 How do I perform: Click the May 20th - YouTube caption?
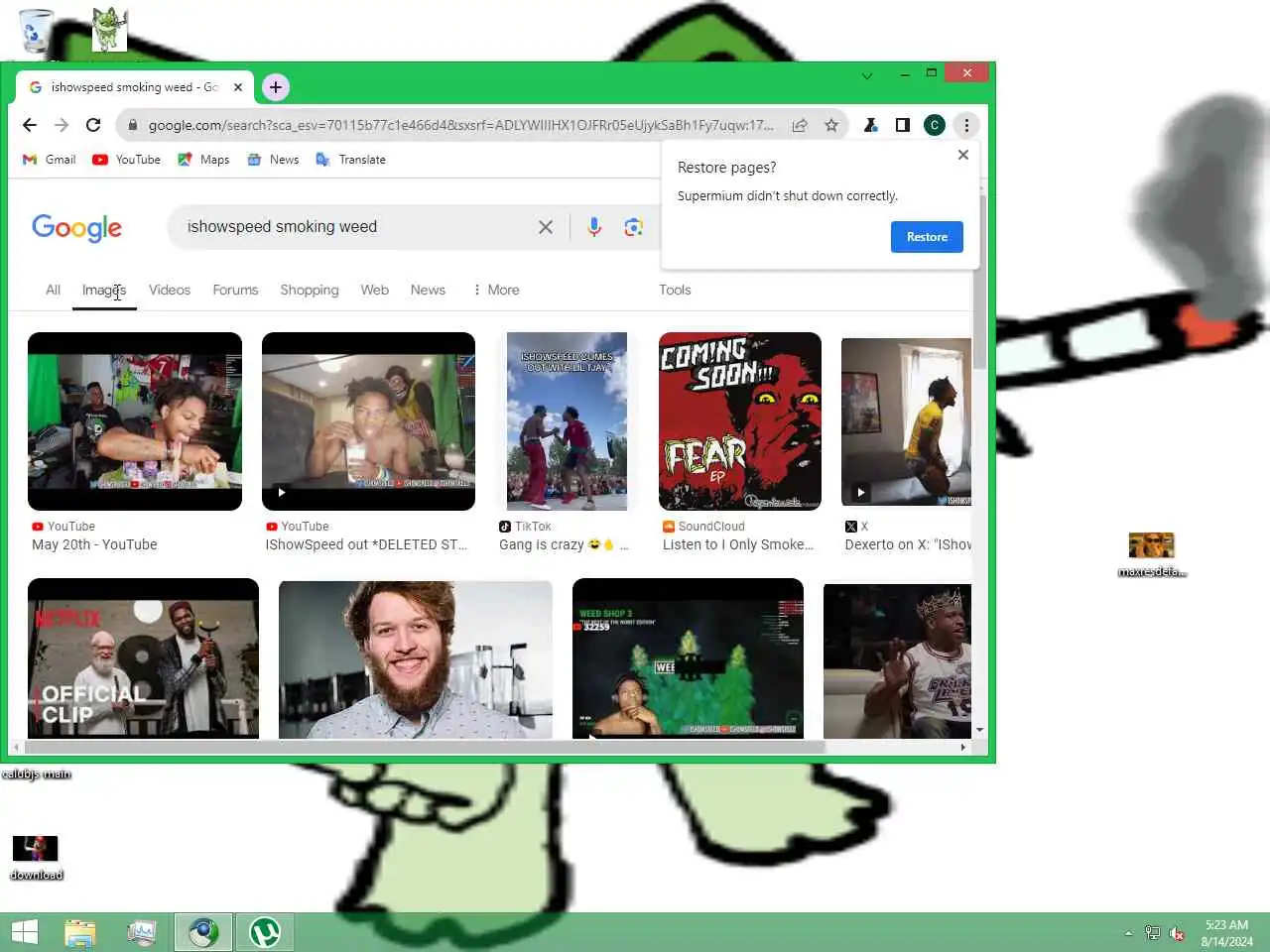94,544
